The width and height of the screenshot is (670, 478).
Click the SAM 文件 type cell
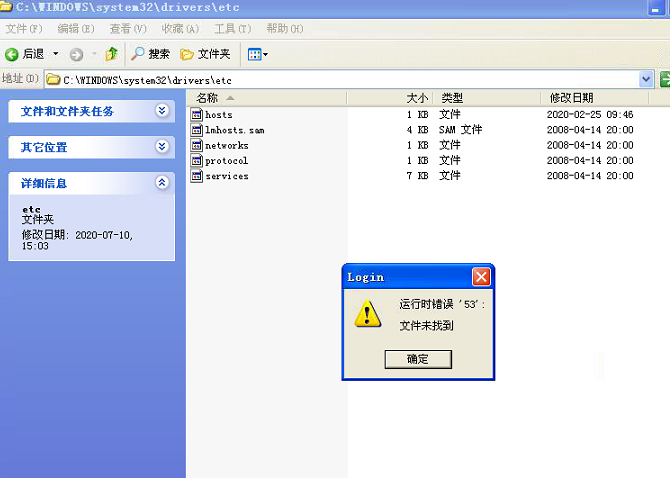coord(460,130)
